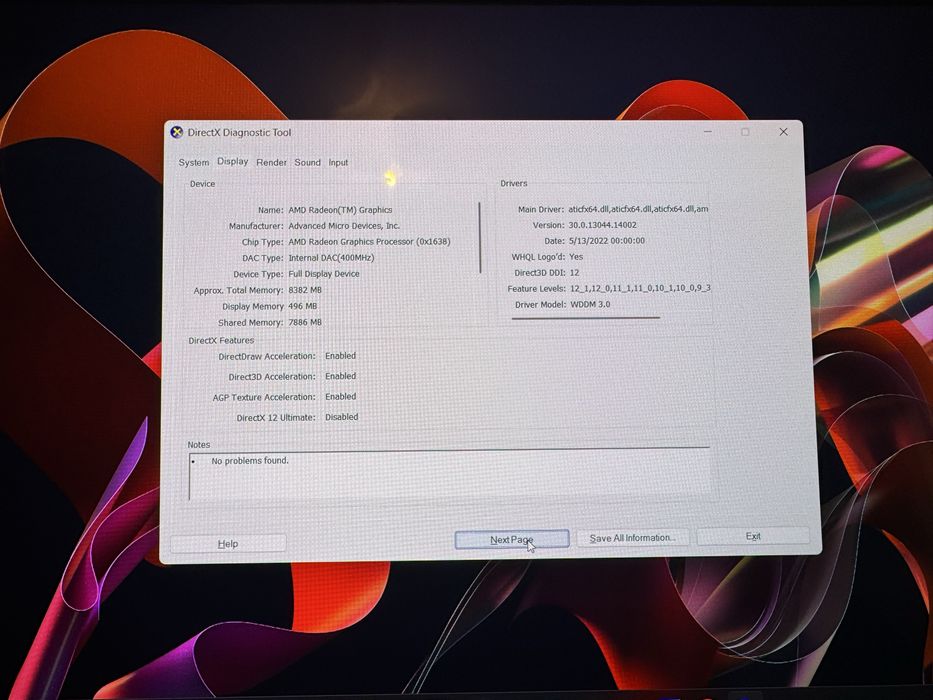Open the Render tab
Image resolution: width=933 pixels, height=700 pixels.
[x=271, y=162]
